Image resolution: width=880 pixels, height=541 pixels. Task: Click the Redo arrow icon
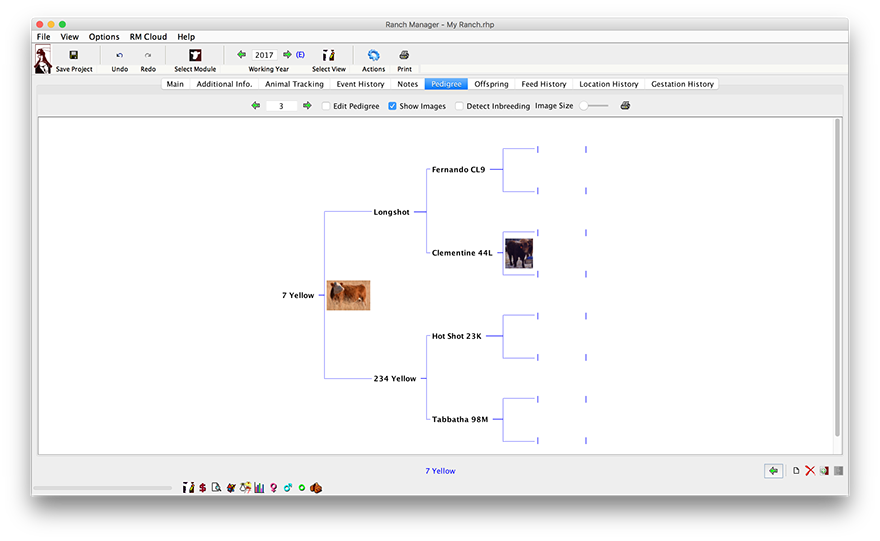click(148, 55)
